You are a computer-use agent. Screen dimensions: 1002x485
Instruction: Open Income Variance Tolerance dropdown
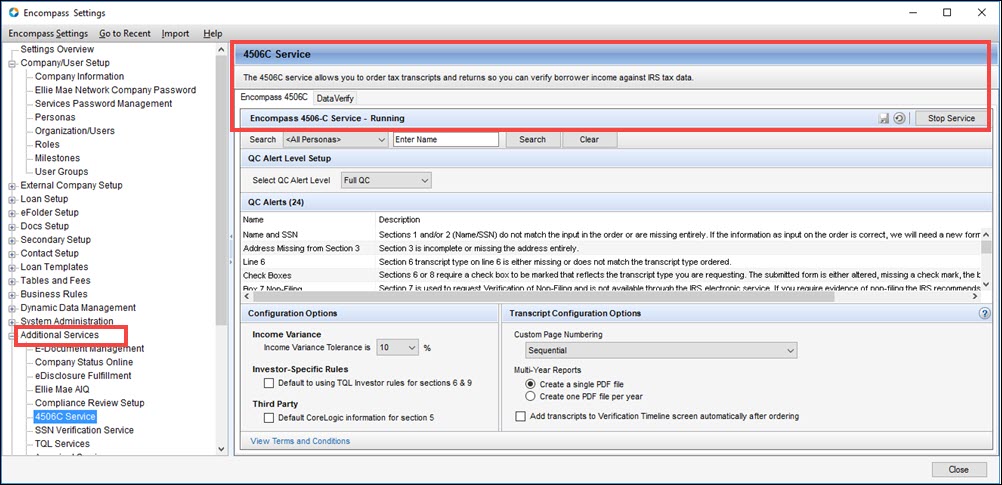(397, 348)
